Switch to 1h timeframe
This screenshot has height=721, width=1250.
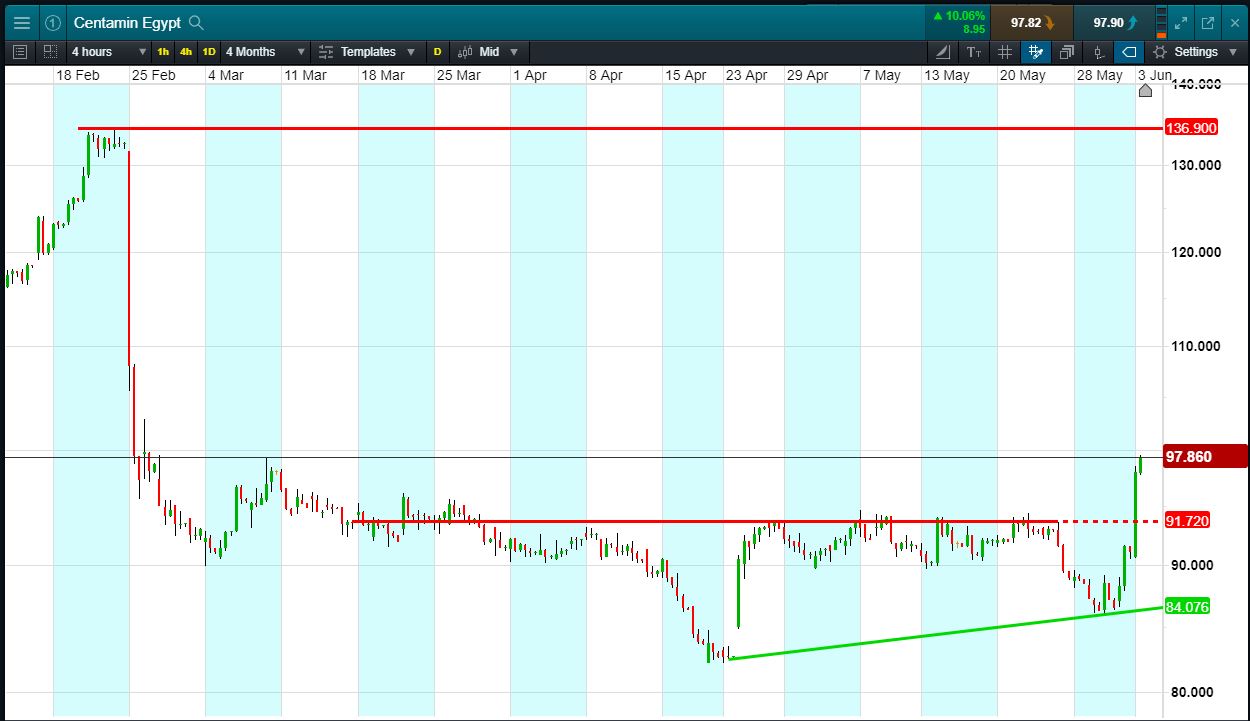pyautogui.click(x=163, y=51)
